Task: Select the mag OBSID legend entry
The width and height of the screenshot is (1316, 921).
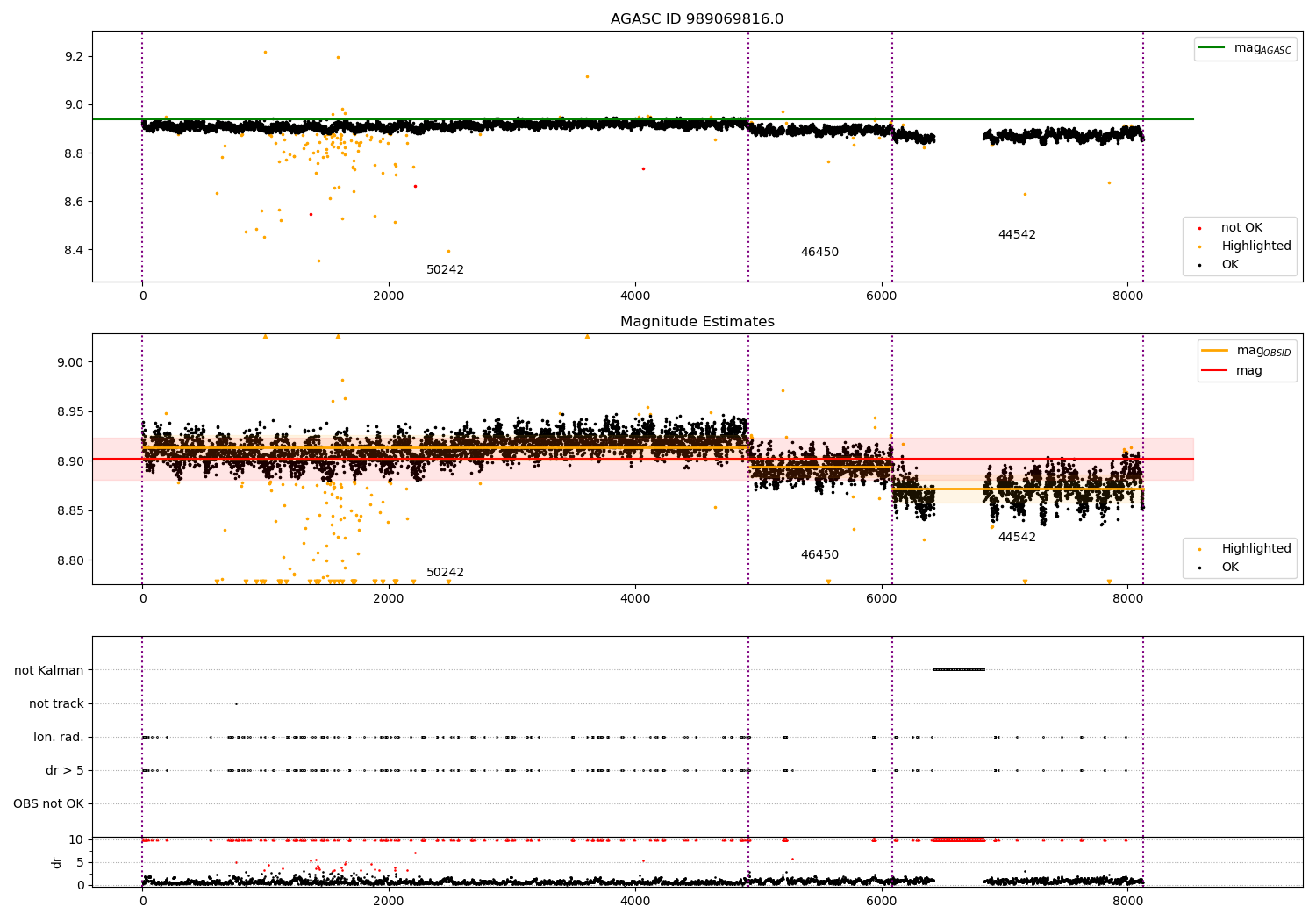Action: (x=1247, y=351)
